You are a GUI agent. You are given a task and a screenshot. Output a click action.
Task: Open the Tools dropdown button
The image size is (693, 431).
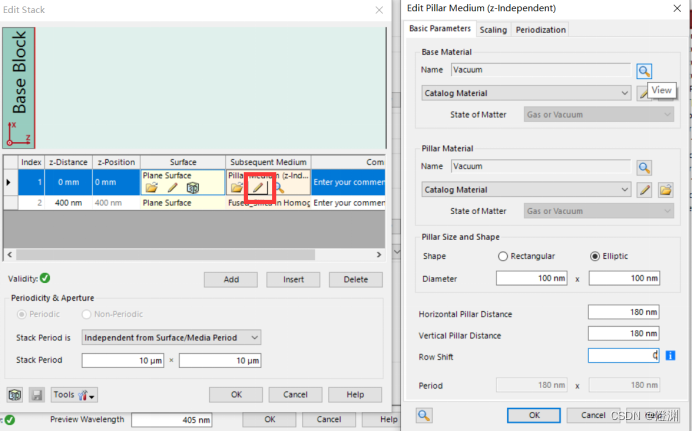(x=74, y=394)
